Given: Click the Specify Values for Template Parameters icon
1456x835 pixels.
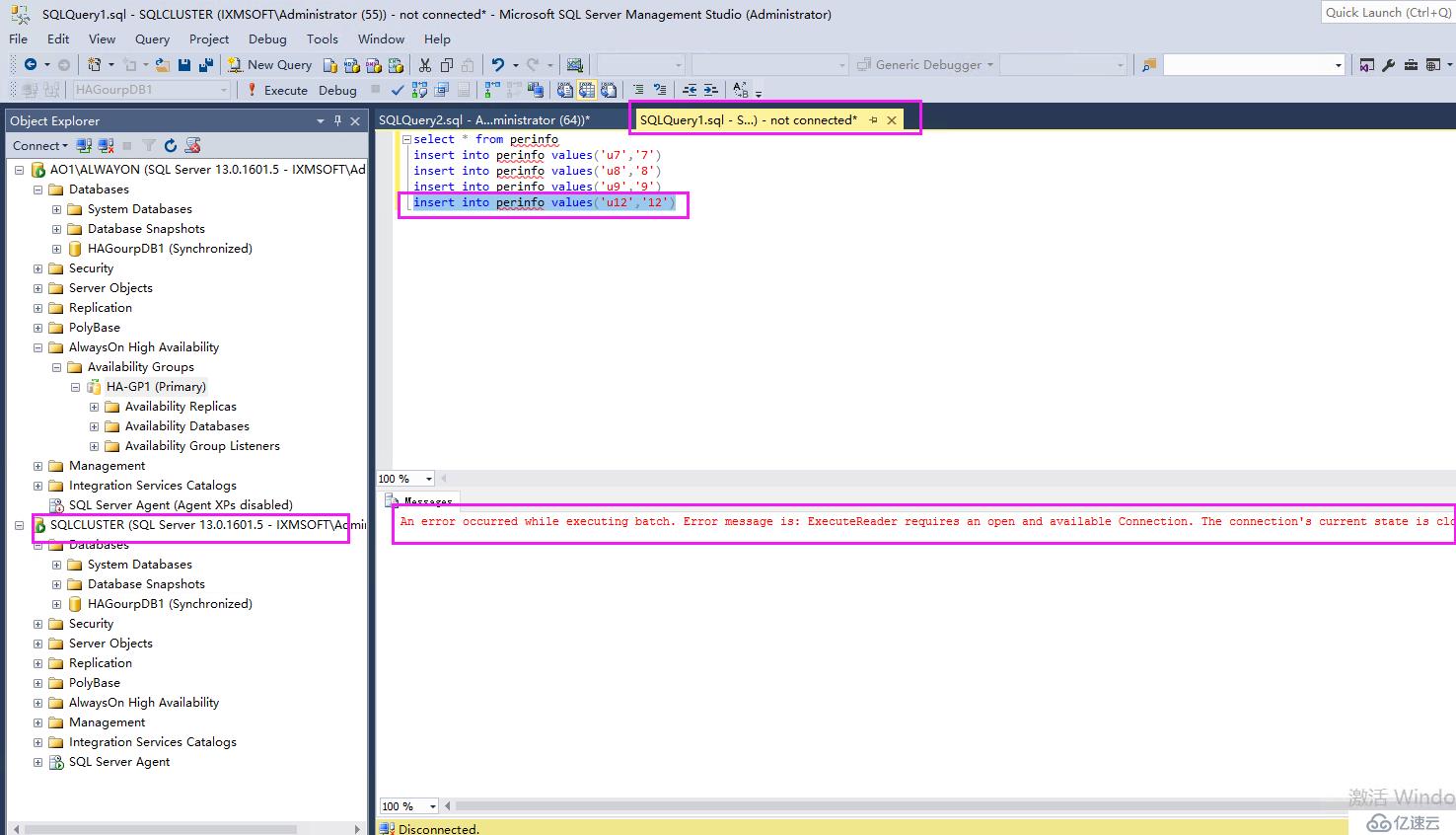Looking at the screenshot, I should pyautogui.click(x=741, y=90).
